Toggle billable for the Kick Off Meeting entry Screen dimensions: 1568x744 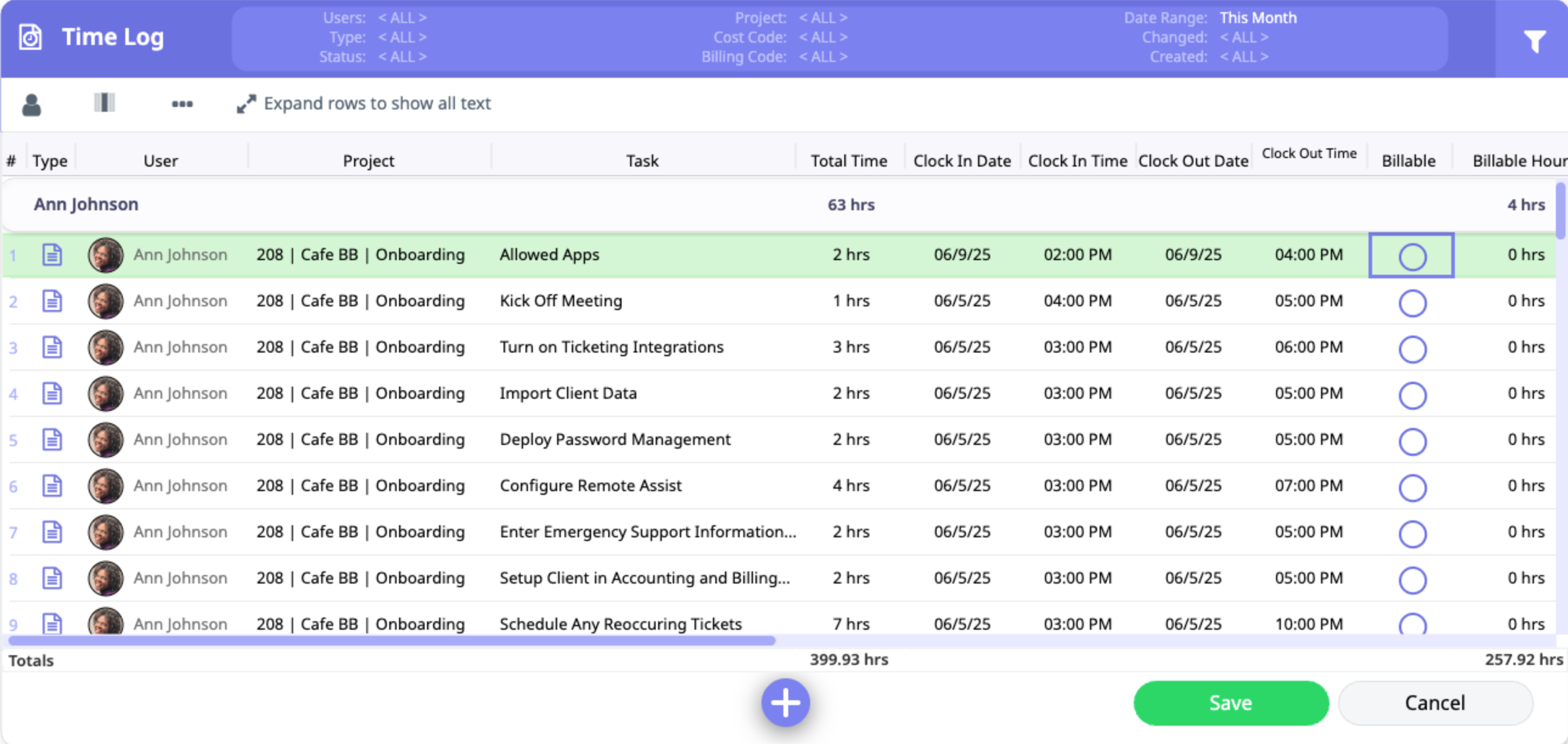[1412, 303]
